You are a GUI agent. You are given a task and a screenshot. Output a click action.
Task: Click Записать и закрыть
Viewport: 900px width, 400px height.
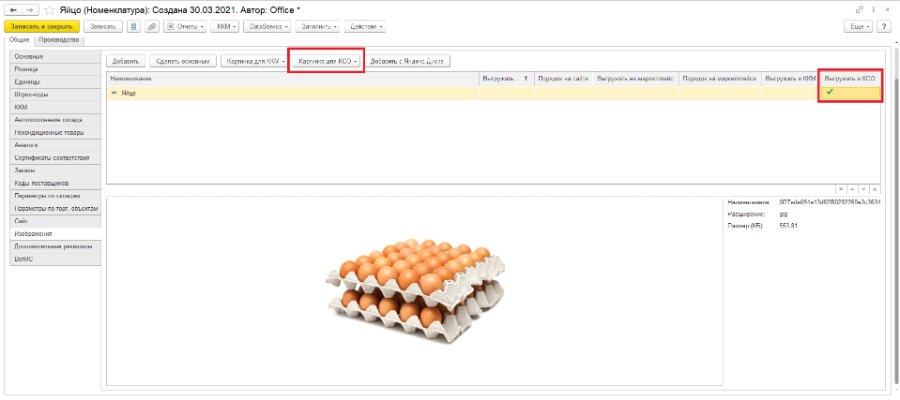coord(41,26)
